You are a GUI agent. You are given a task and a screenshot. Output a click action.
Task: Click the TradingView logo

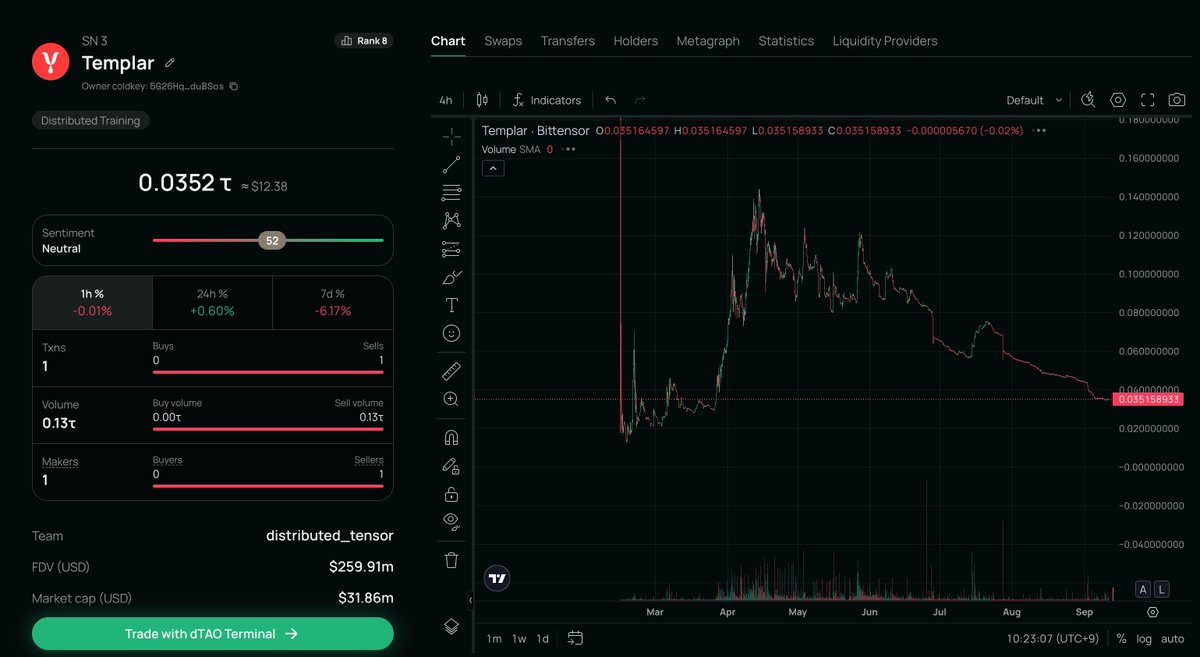pyautogui.click(x=497, y=578)
